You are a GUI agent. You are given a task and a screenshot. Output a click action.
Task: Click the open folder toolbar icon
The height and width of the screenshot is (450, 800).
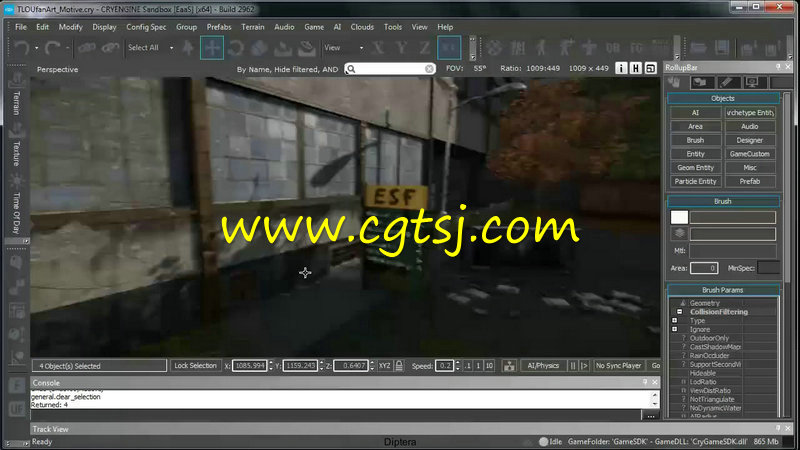point(698,48)
